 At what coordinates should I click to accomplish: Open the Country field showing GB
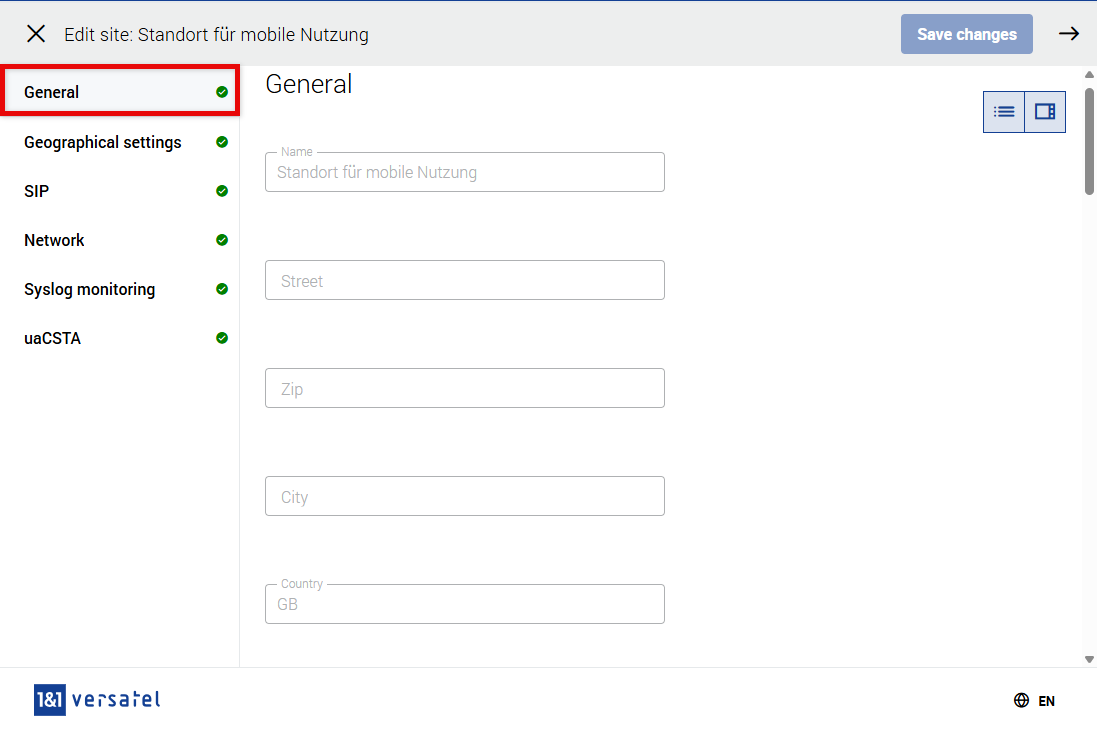464,604
